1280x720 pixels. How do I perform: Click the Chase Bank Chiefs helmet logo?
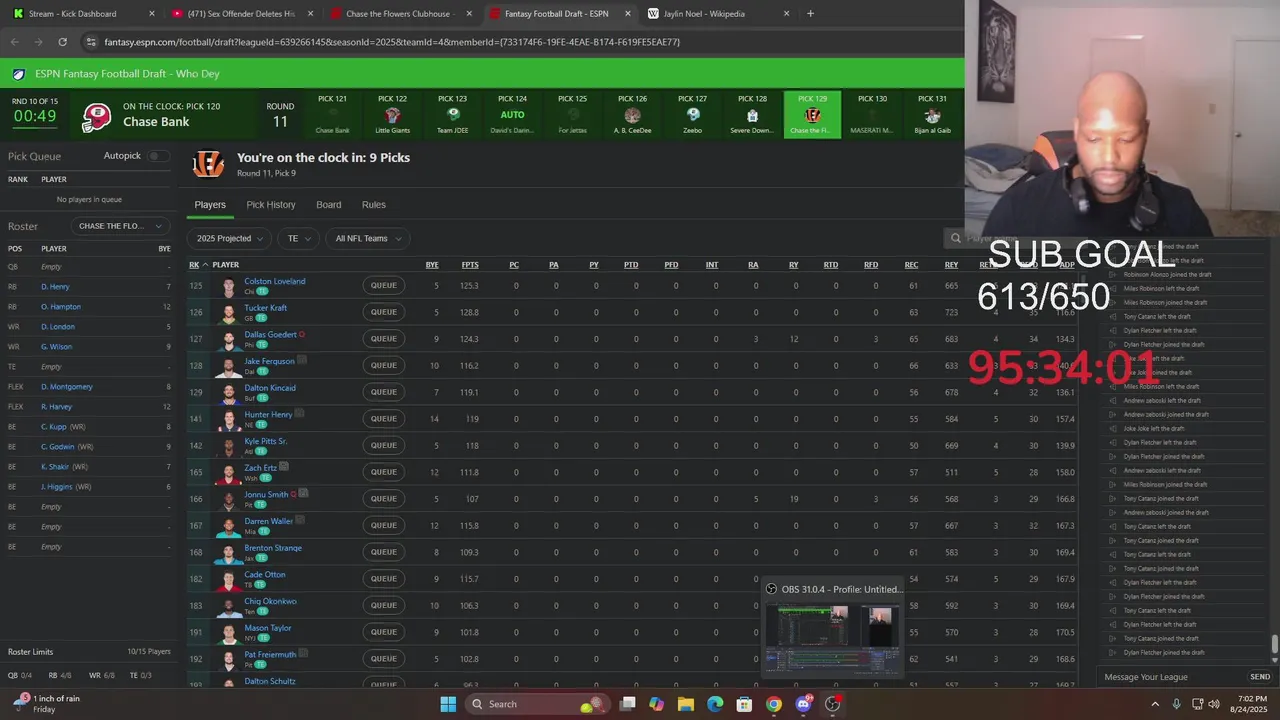pos(97,117)
